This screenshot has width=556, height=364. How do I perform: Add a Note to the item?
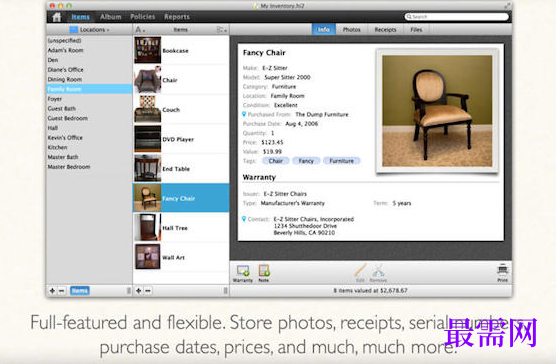(x=264, y=273)
